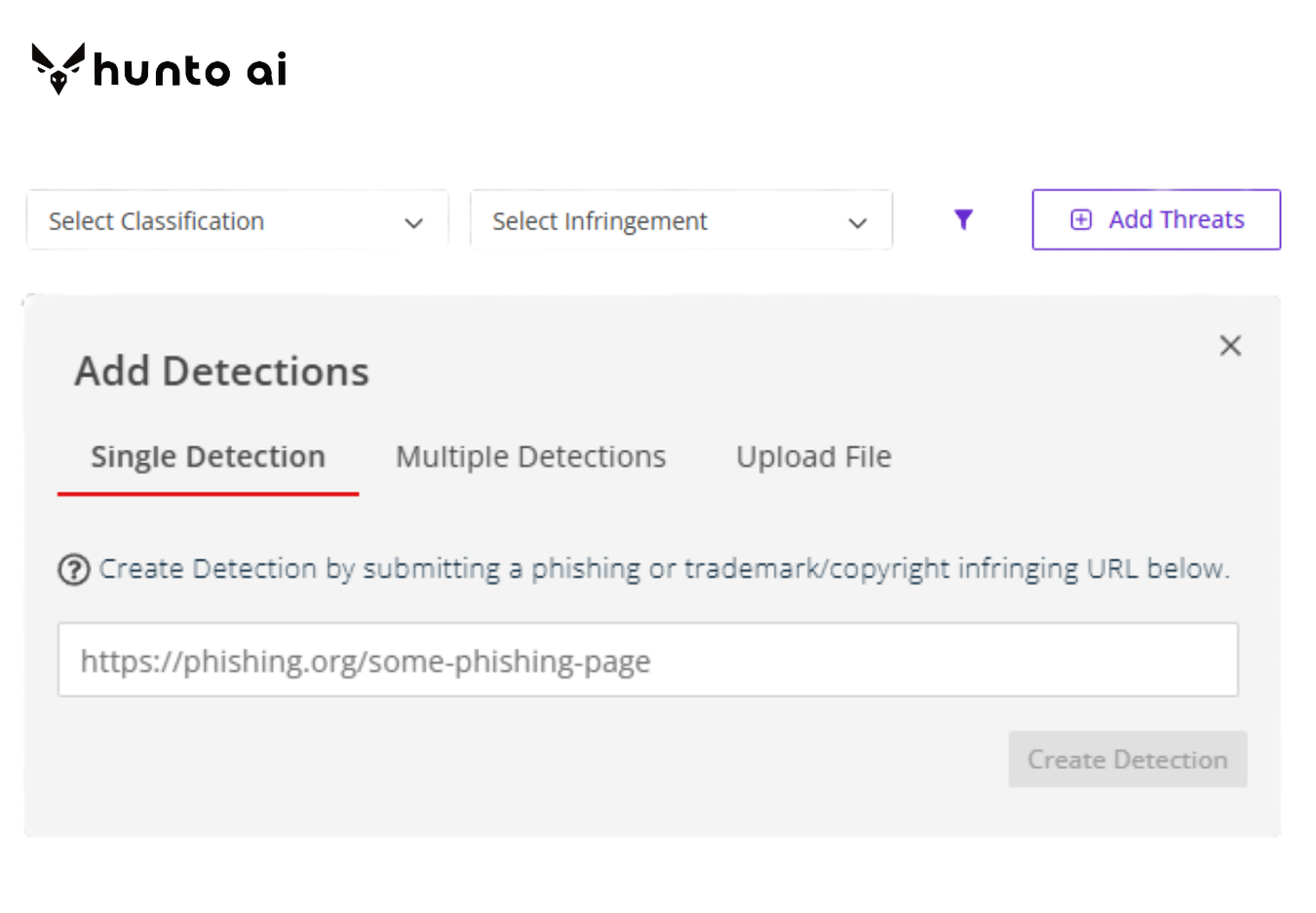Switch to the Single Detection tab

pos(208,457)
